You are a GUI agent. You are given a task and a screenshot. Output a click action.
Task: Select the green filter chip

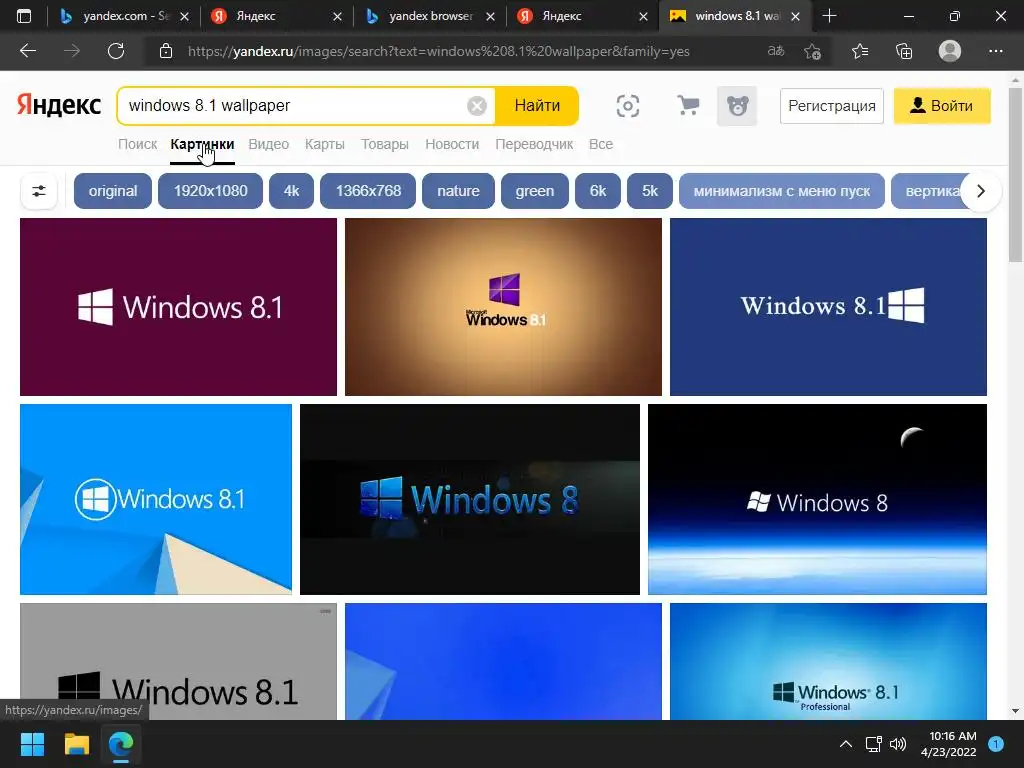534,191
